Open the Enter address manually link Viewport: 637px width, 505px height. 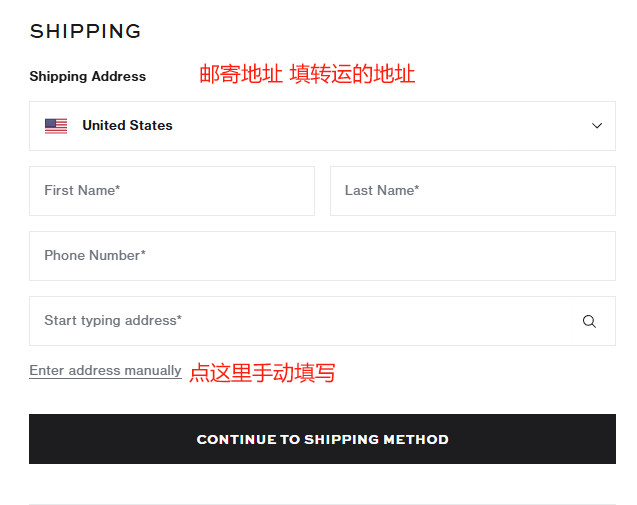click(x=105, y=371)
